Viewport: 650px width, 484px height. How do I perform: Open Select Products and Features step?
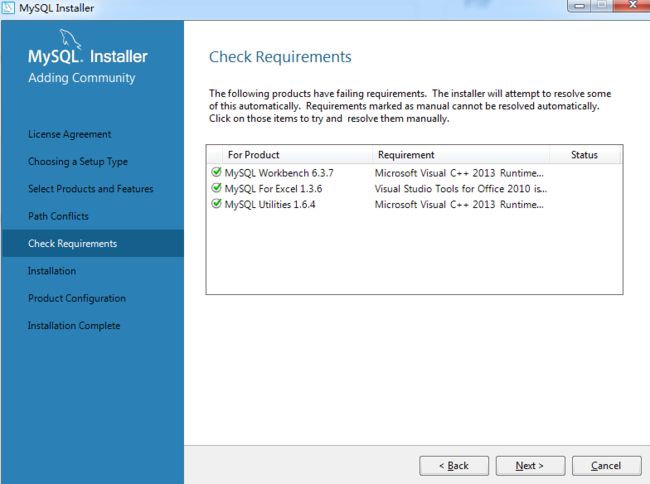tap(91, 189)
